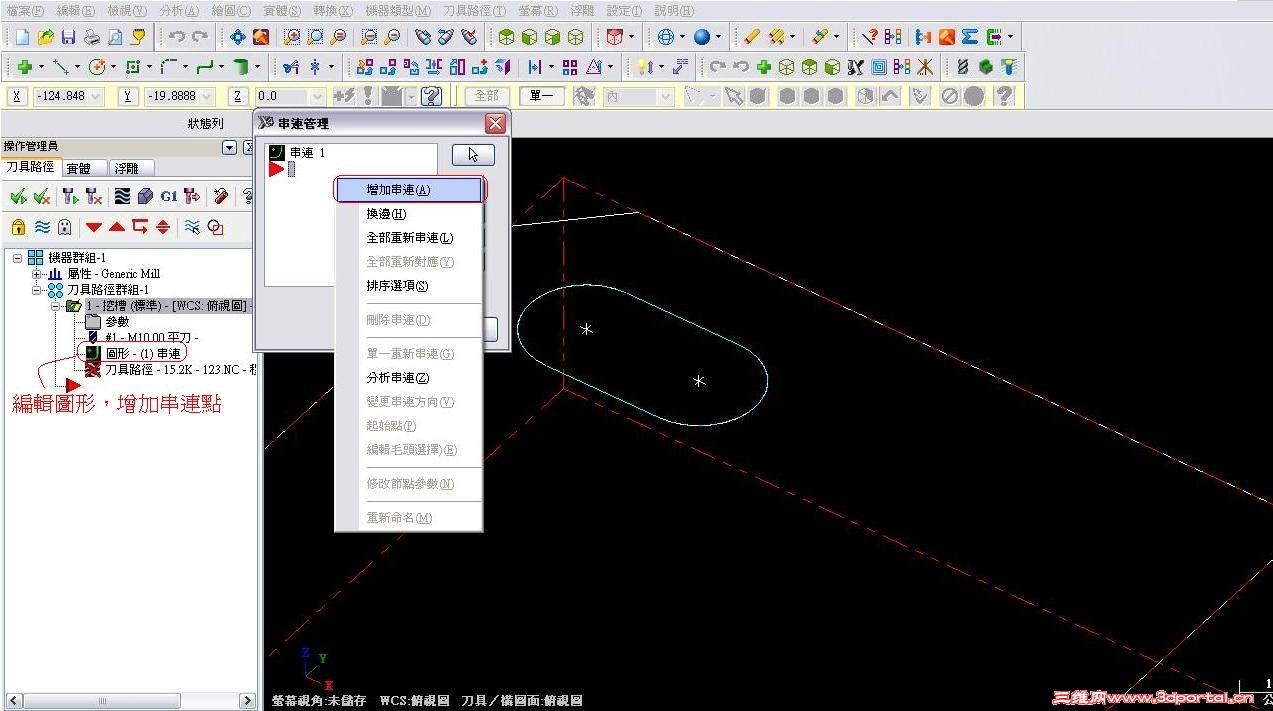Expand 屬性 - Generic Mill node
The height and width of the screenshot is (711, 1273).
click(x=36, y=274)
